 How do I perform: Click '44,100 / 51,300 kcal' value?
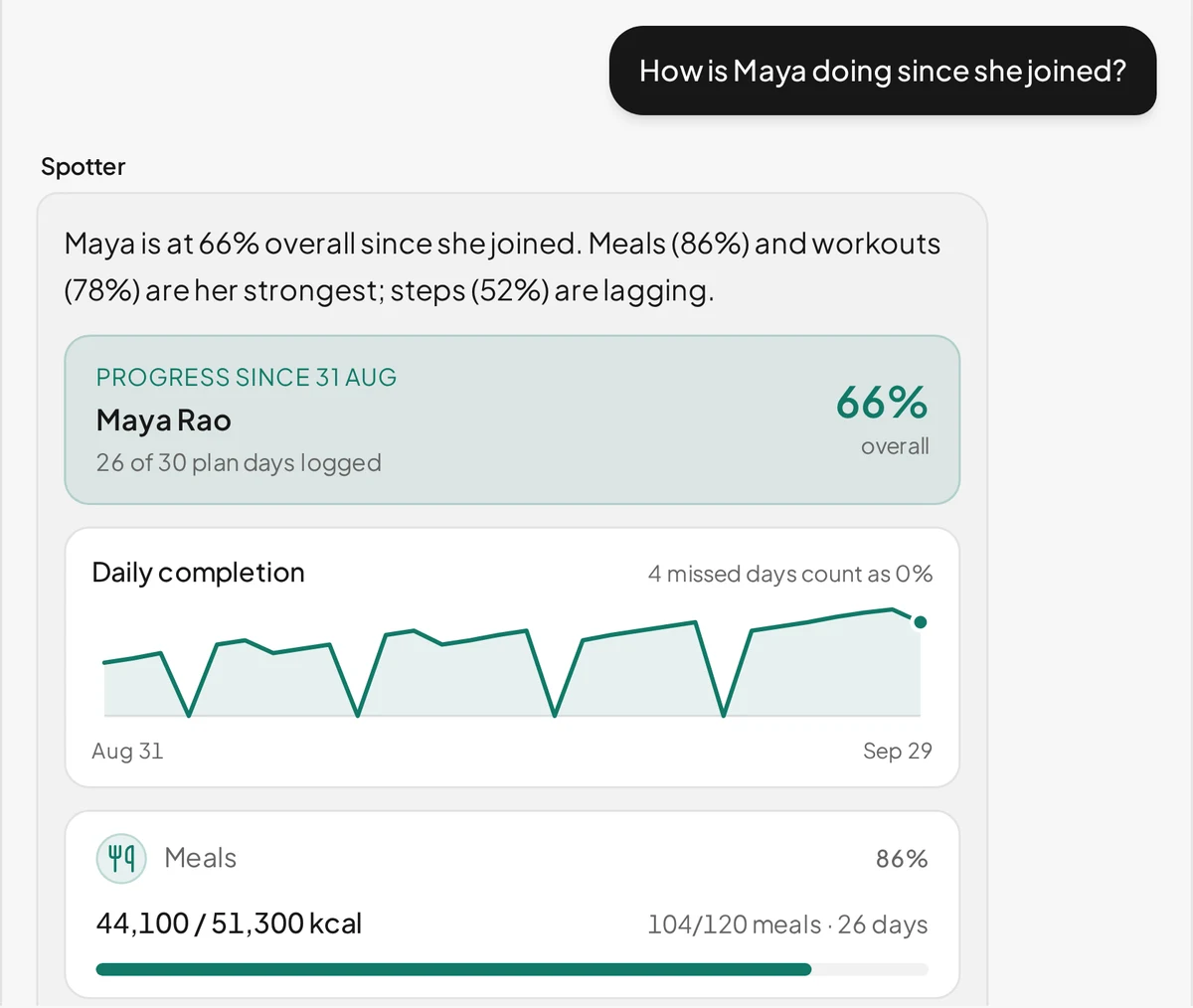tap(229, 924)
